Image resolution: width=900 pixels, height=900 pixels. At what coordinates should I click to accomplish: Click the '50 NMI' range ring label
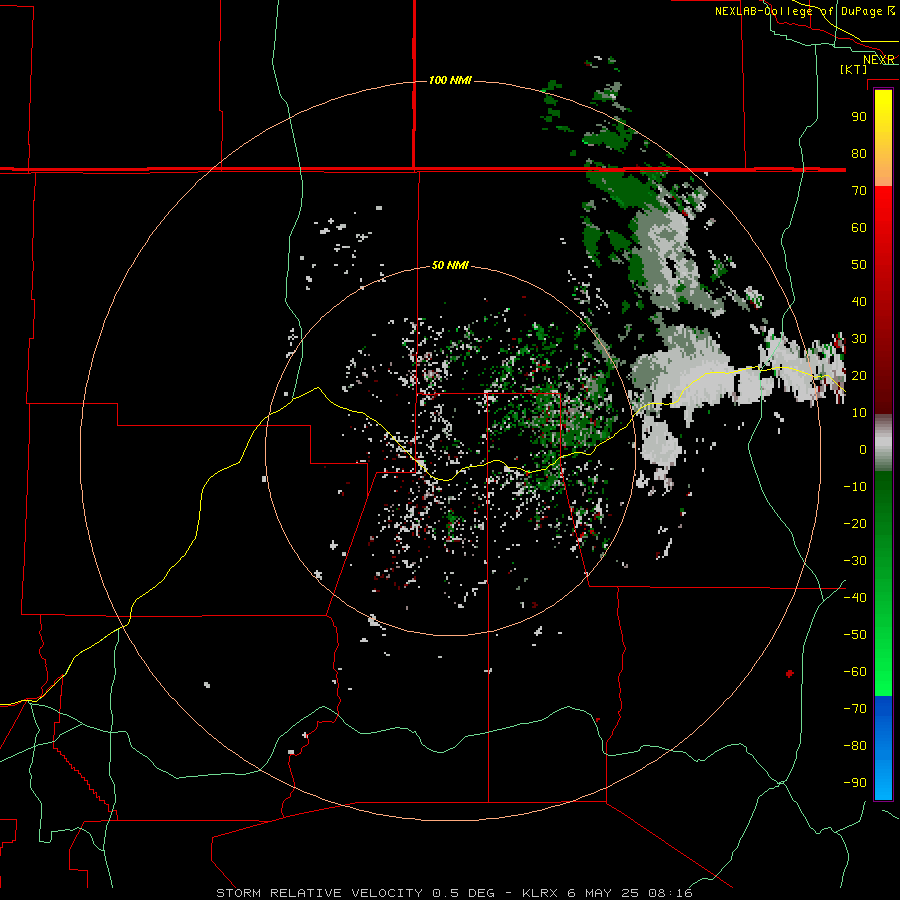[450, 265]
